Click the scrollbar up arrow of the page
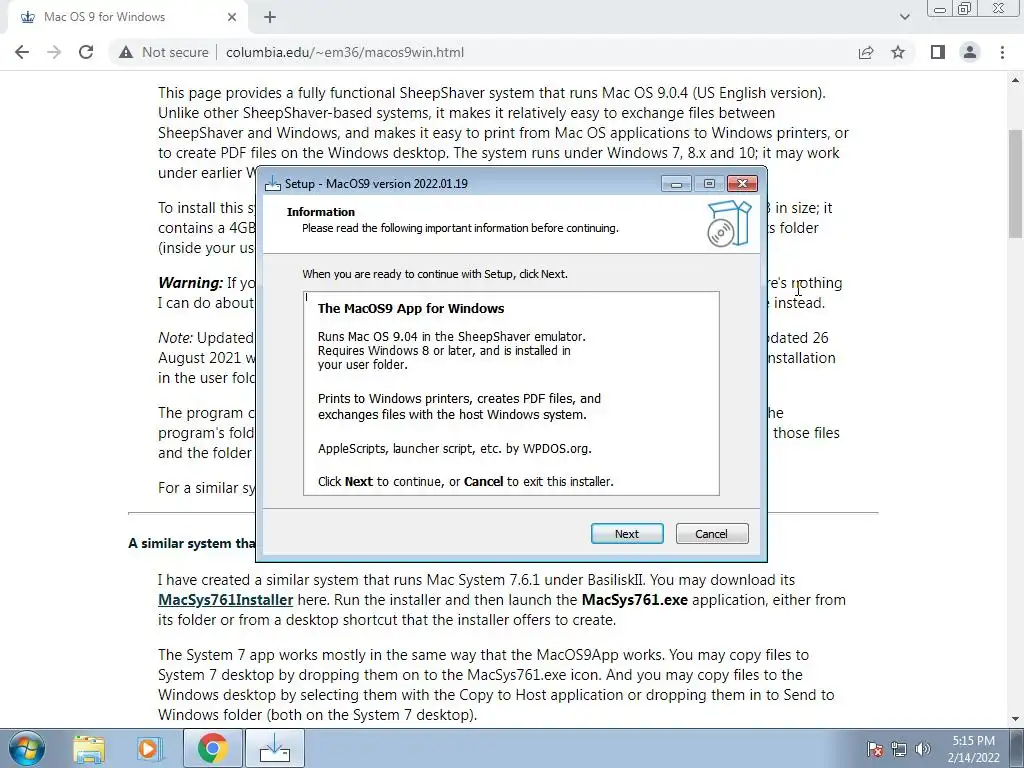1024x768 pixels. coord(1016,80)
